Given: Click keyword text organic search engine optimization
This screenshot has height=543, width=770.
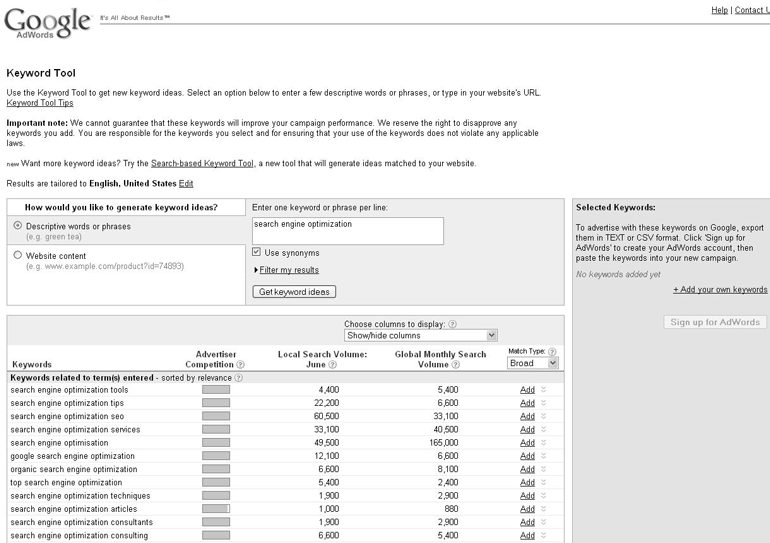Looking at the screenshot, I should (x=74, y=469).
